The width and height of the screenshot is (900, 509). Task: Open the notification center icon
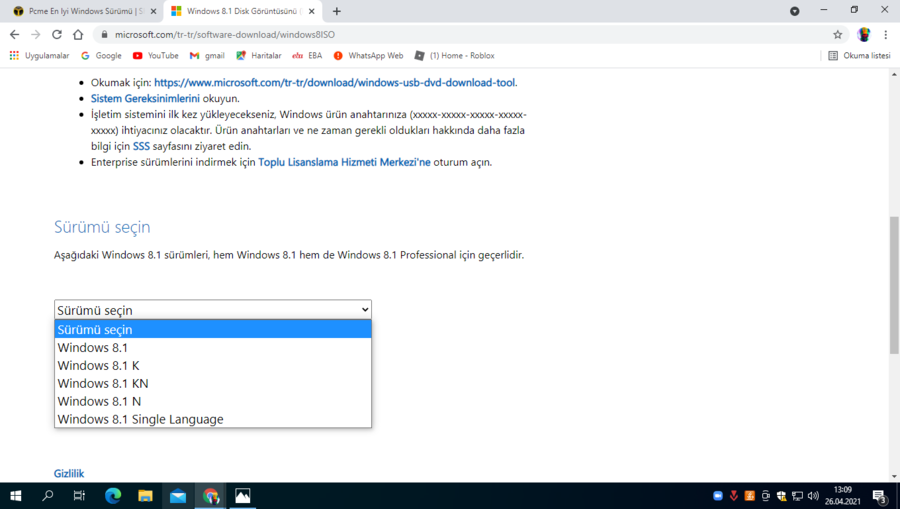[x=880, y=496]
